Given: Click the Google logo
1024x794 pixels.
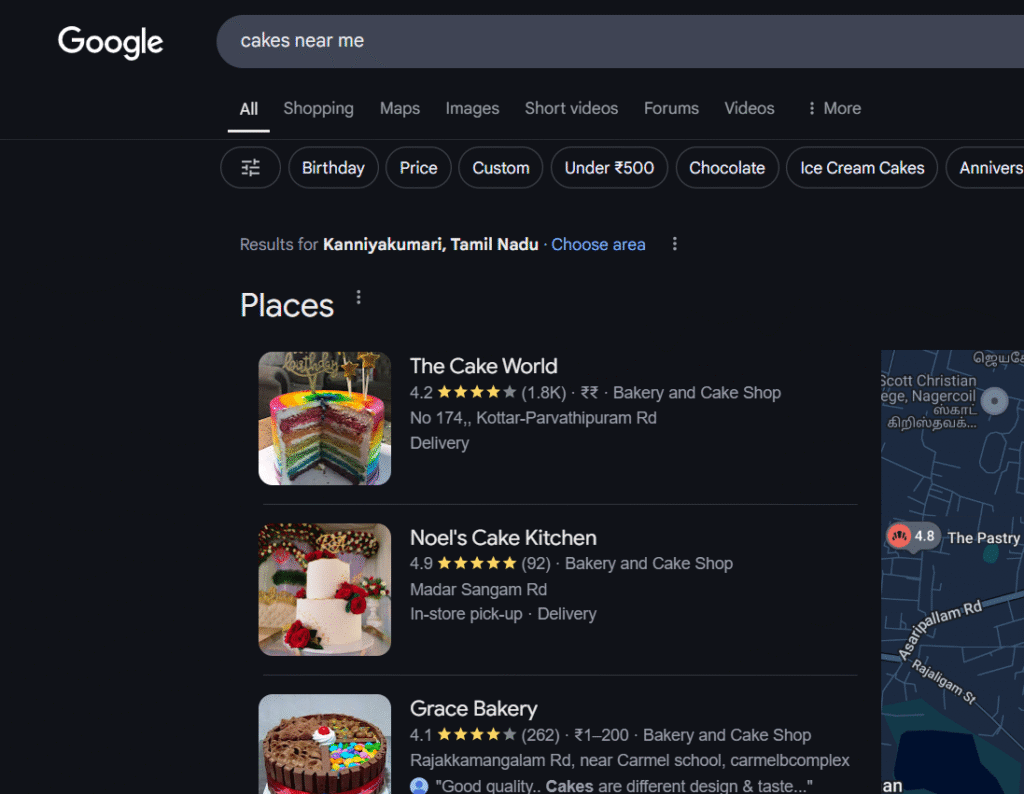Looking at the screenshot, I should point(110,42).
